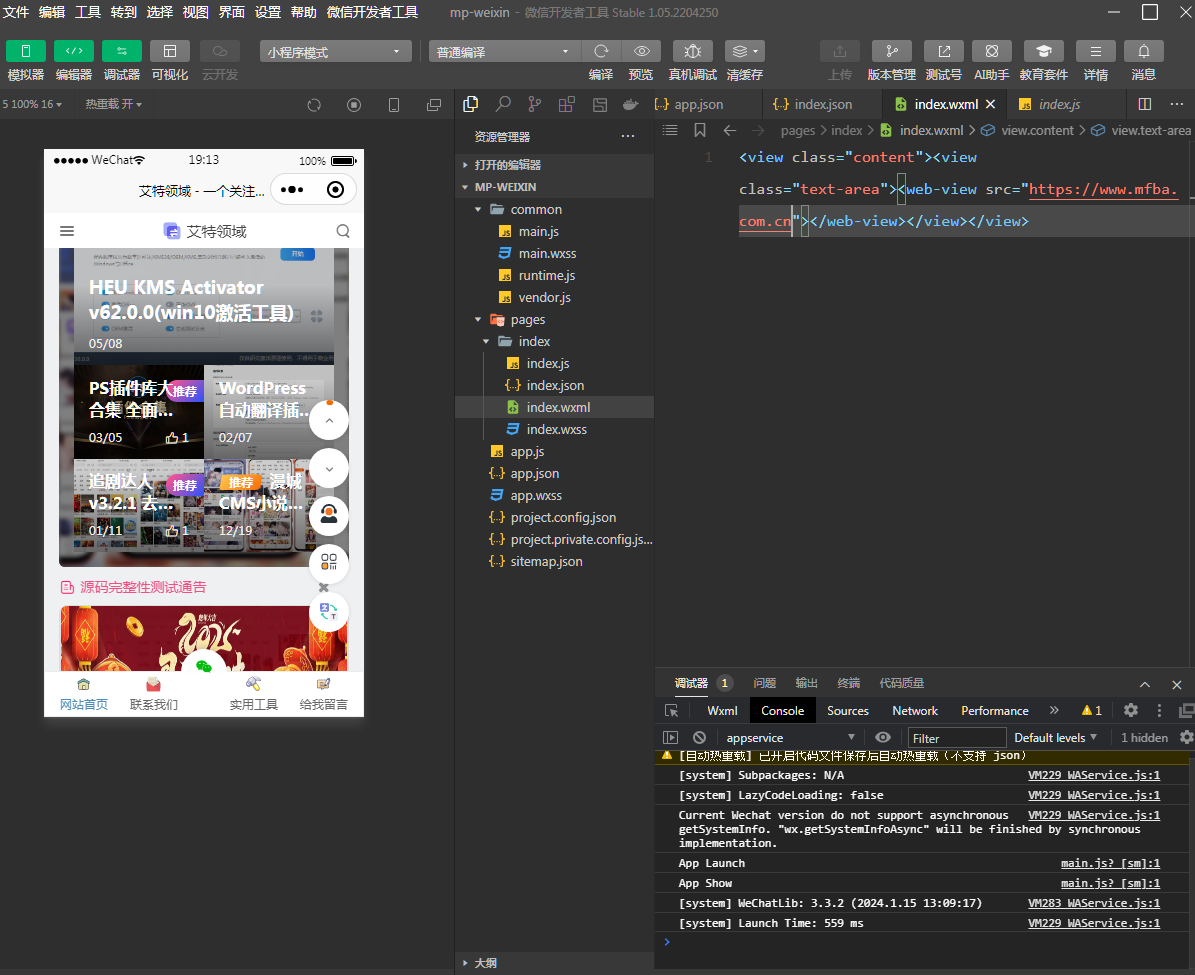Open the search icon in the sidebar

[503, 104]
